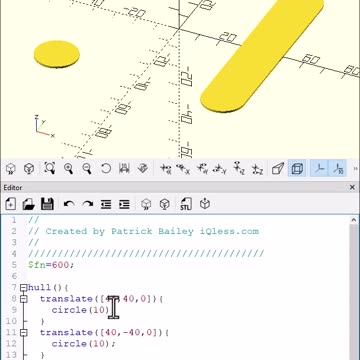Viewport: 360px width, 360px height.
Task: Toggle Show Scale Markers on the axes
Action: (338, 169)
